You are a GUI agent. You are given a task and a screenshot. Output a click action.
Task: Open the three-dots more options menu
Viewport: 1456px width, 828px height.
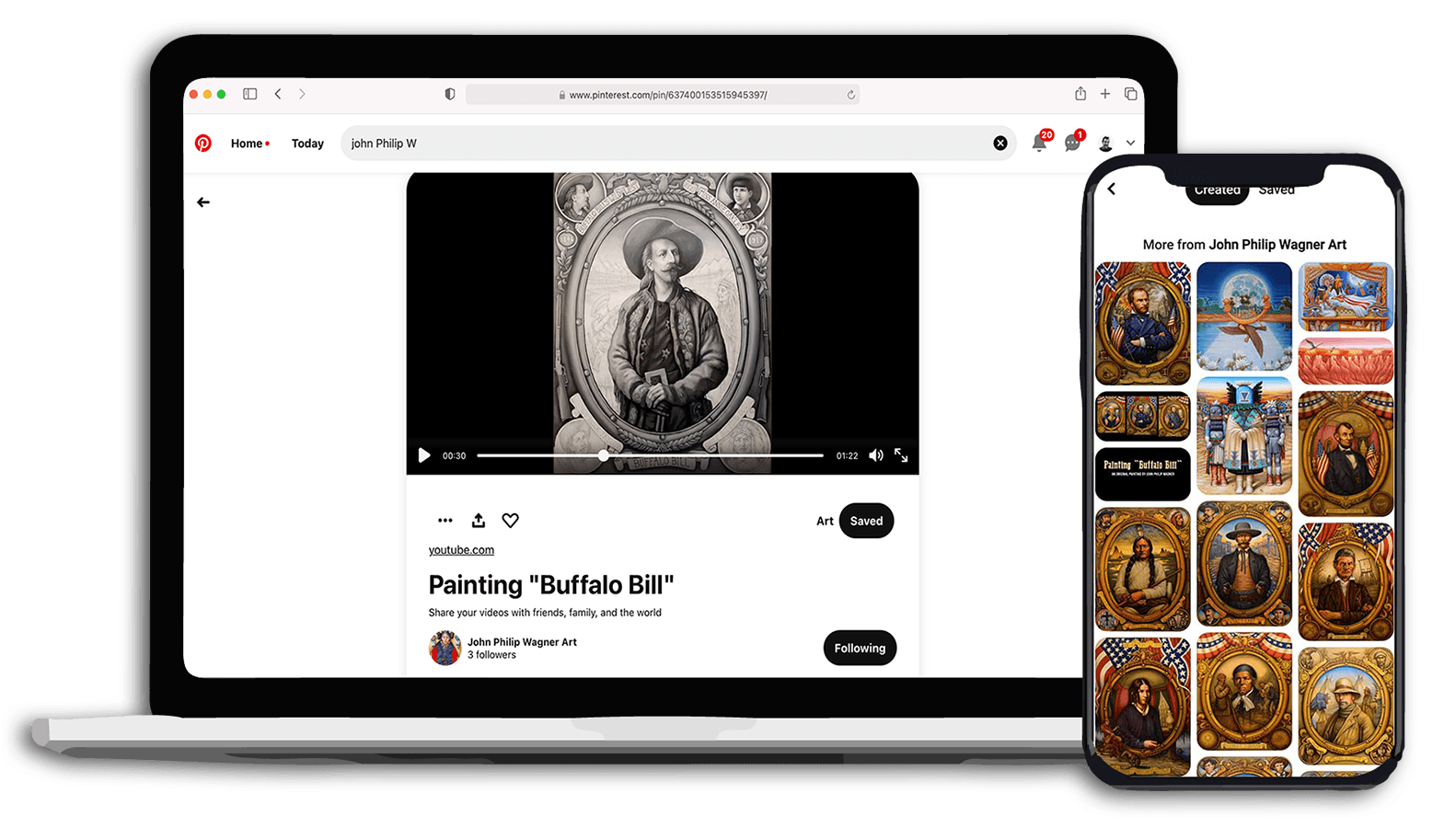[445, 521]
